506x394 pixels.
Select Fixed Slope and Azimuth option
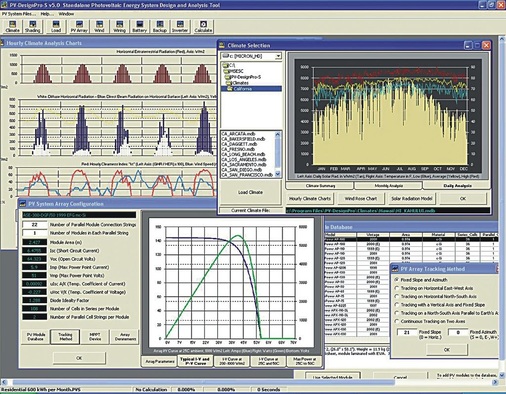pyautogui.click(x=397, y=280)
